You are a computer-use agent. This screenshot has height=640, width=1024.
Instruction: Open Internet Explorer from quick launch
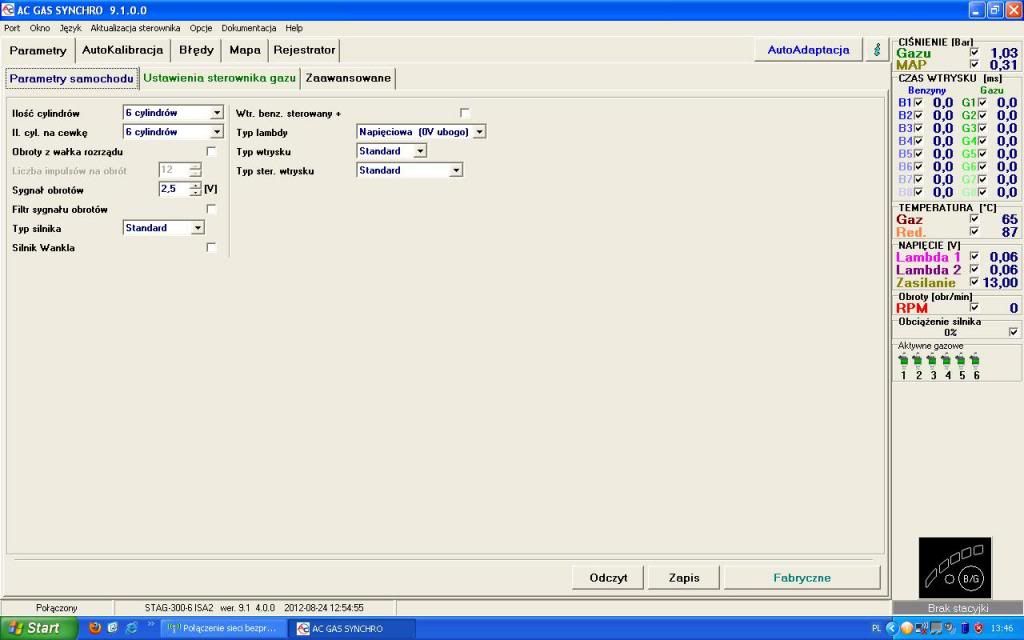131,628
